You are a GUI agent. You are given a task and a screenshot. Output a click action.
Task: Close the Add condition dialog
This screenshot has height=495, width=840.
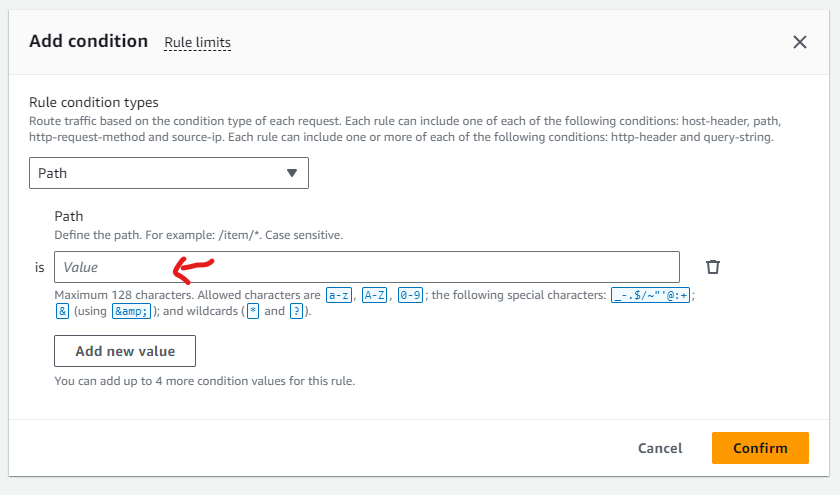pyautogui.click(x=799, y=42)
